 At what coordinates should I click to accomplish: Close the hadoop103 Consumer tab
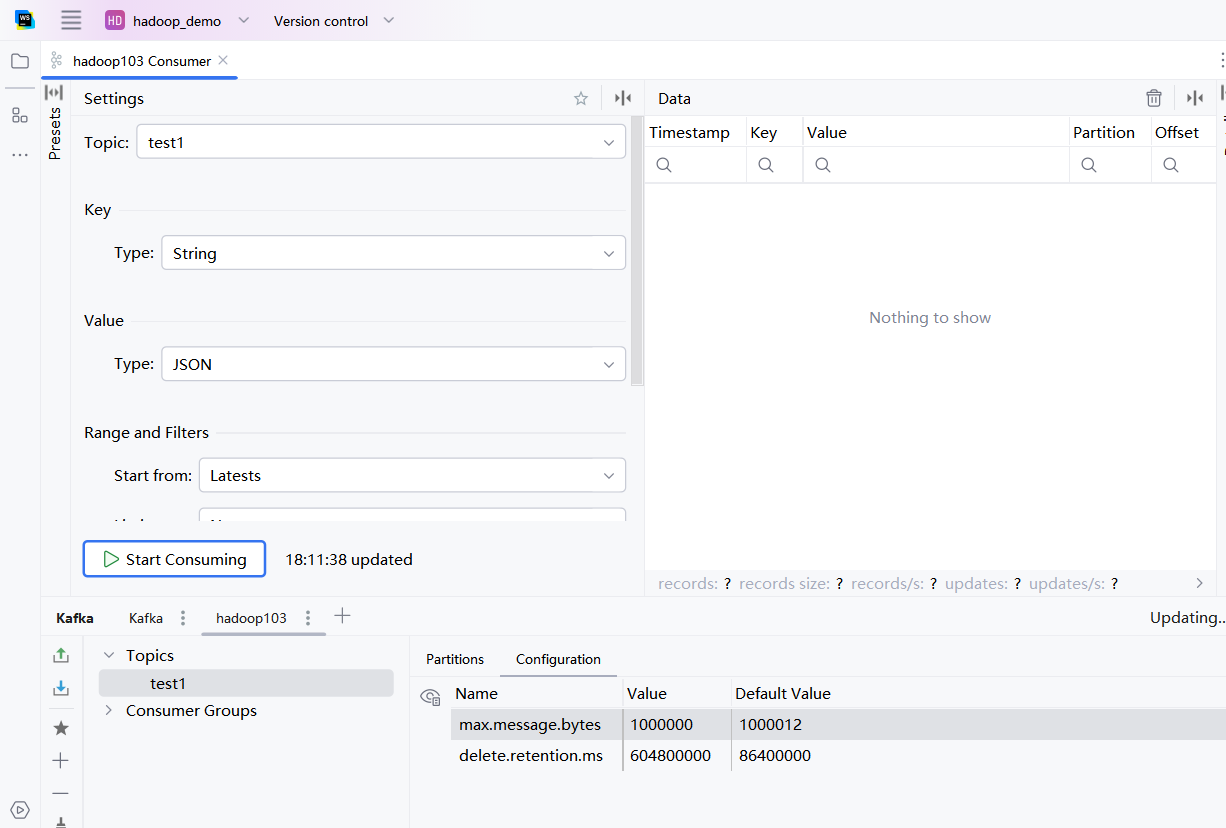click(x=223, y=60)
